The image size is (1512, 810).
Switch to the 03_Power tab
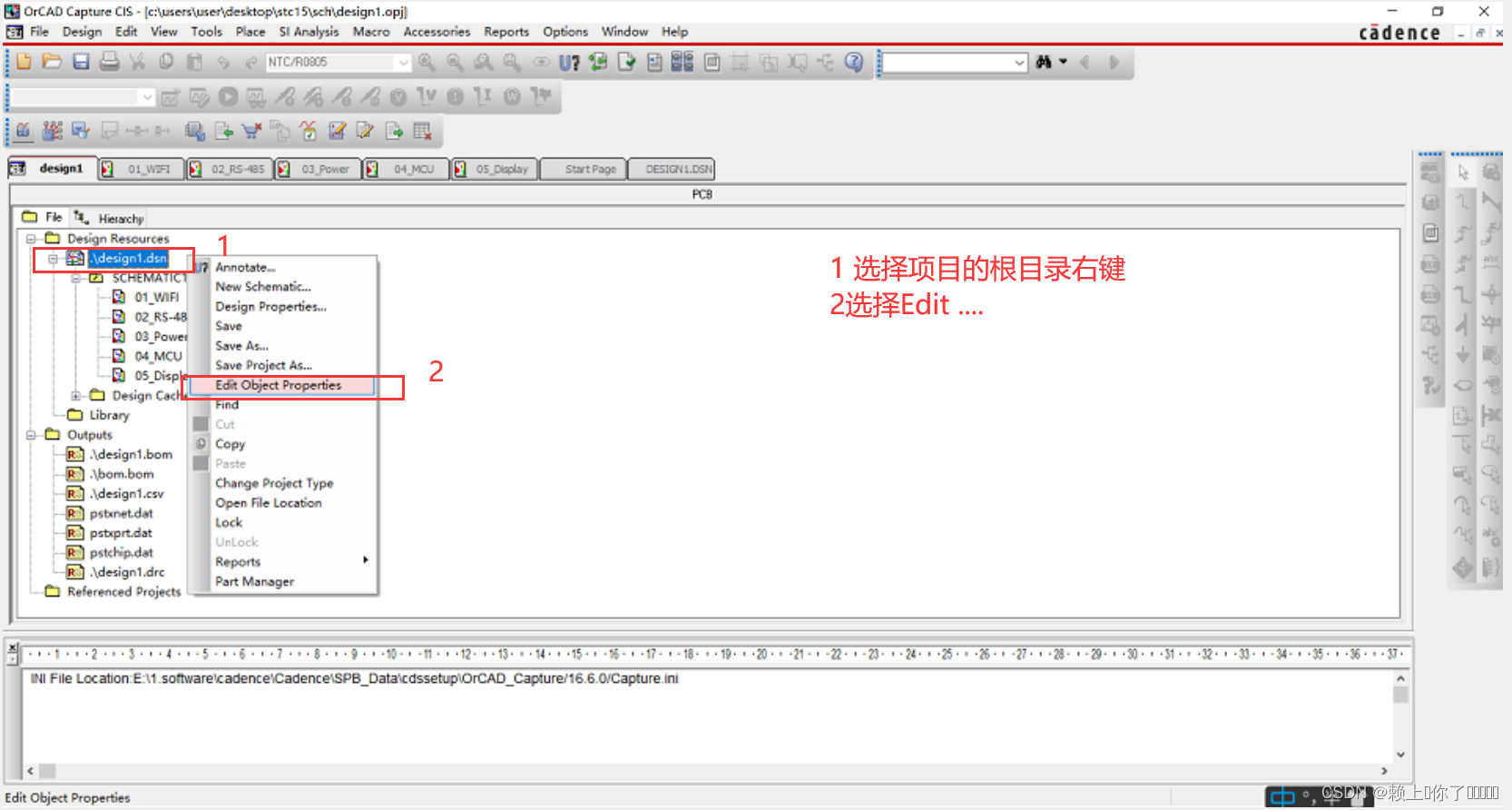pyautogui.click(x=318, y=169)
